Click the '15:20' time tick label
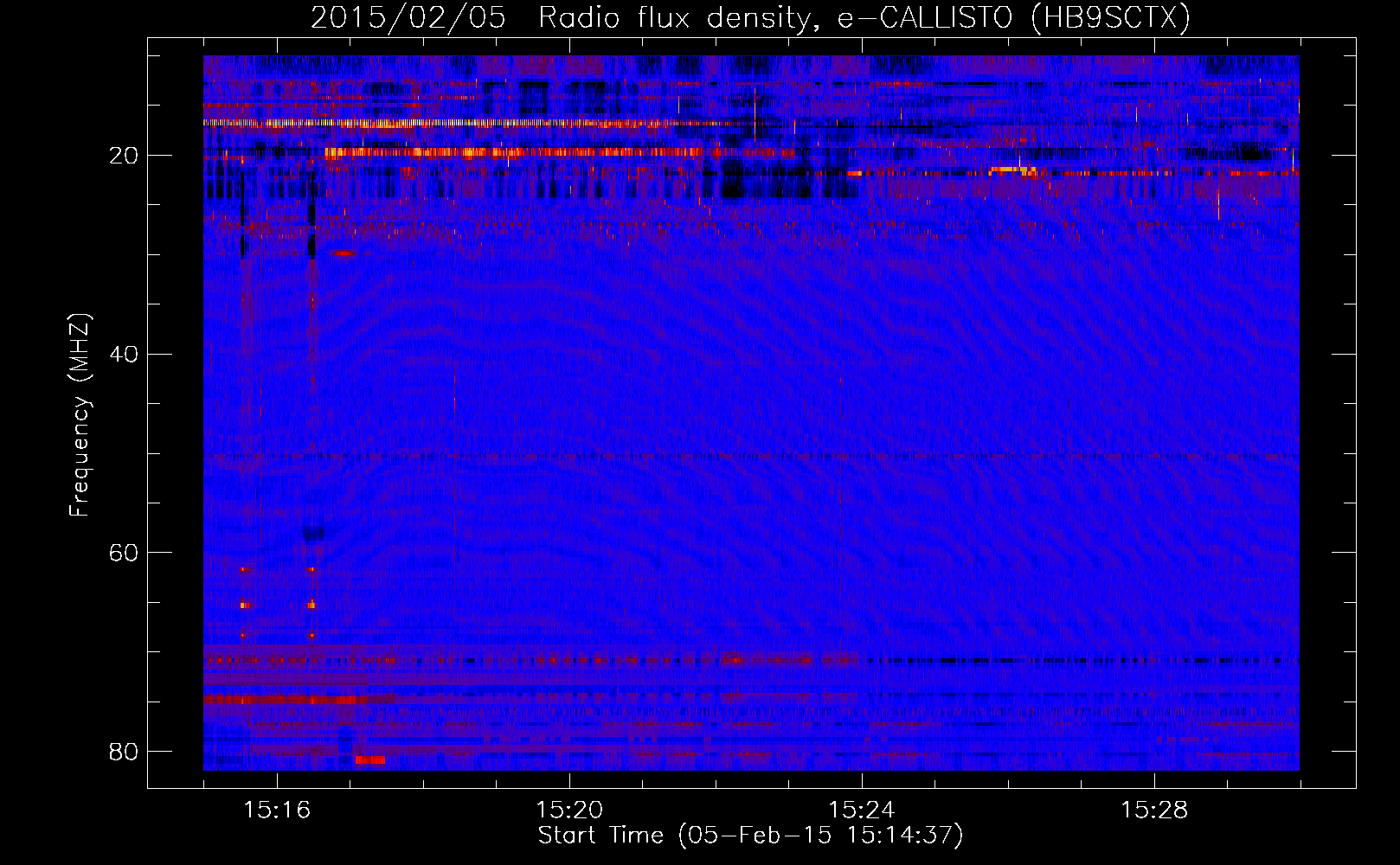This screenshot has height=865, width=1400. tap(569, 811)
